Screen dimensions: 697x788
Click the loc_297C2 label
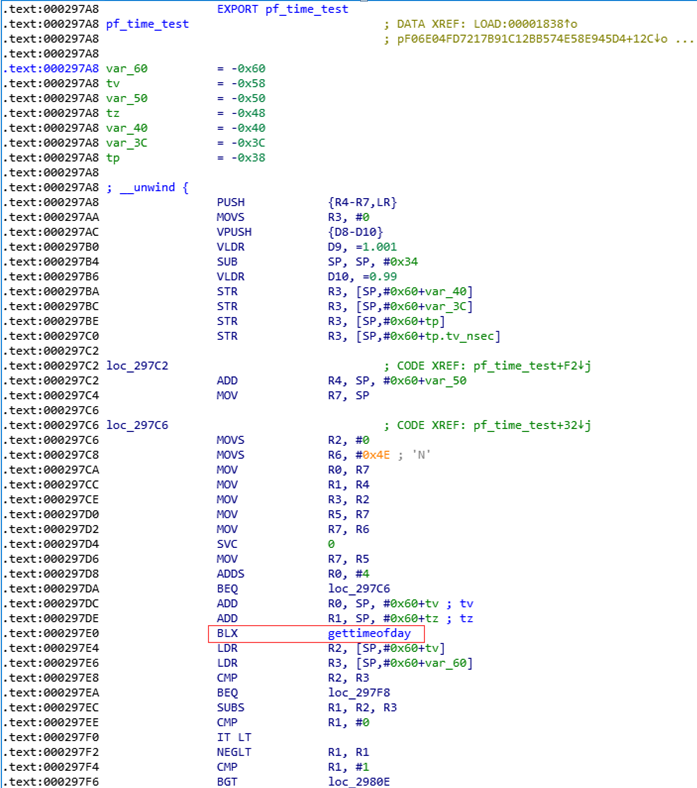point(137,366)
